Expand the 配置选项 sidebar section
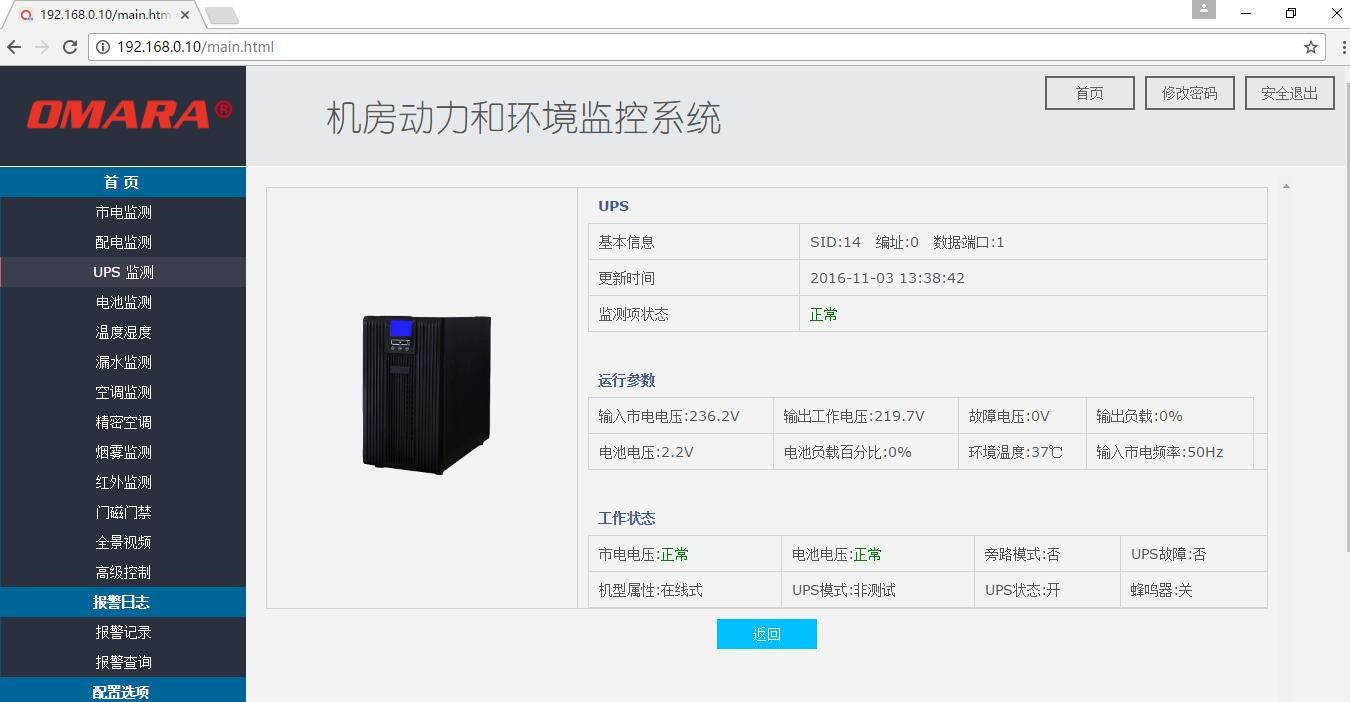Screen dimensions: 1350x702 pyautogui.click(x=122, y=691)
